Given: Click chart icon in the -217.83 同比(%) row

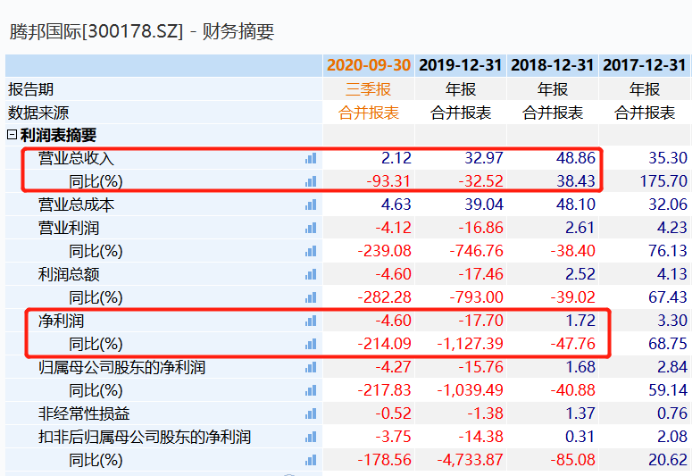Looking at the screenshot, I should tap(311, 390).
